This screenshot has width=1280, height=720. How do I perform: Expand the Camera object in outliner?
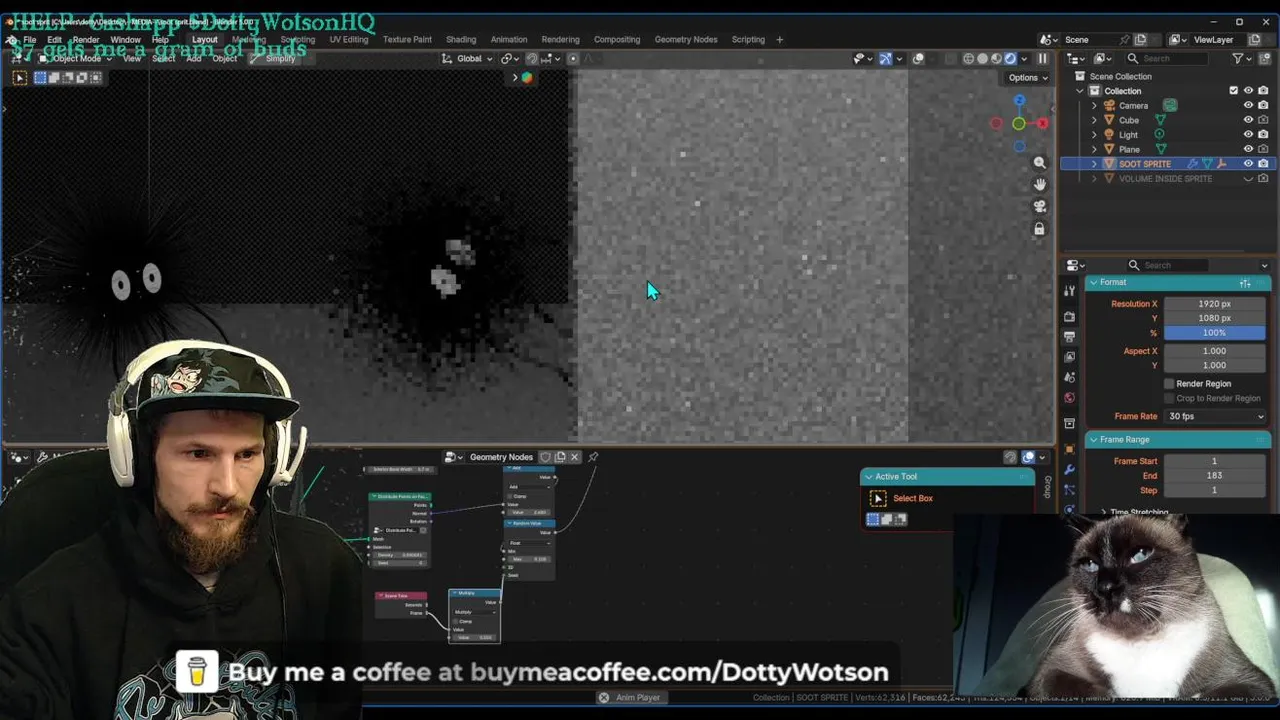point(1094,105)
